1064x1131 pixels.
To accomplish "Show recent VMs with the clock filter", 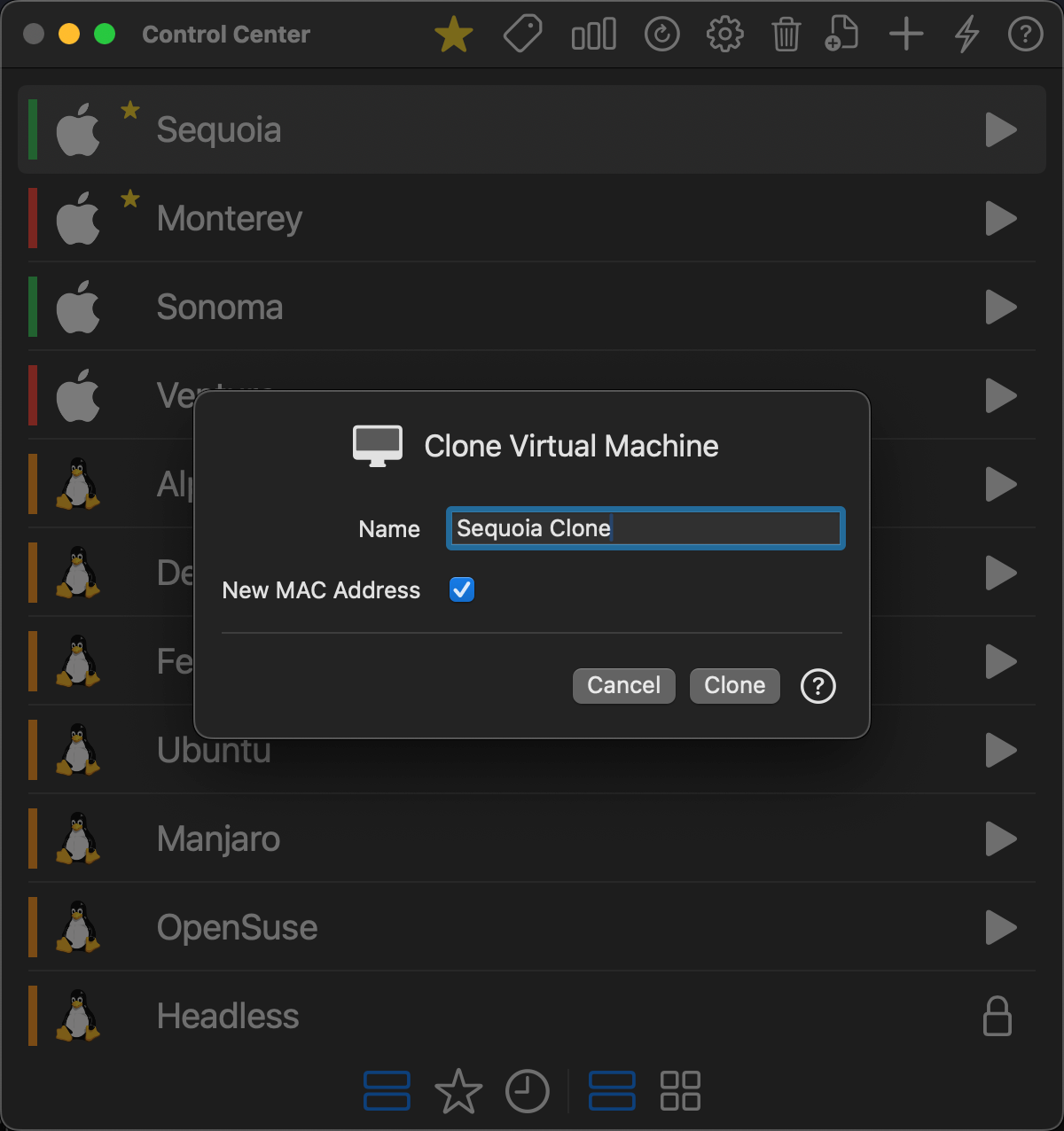I will point(528,1091).
